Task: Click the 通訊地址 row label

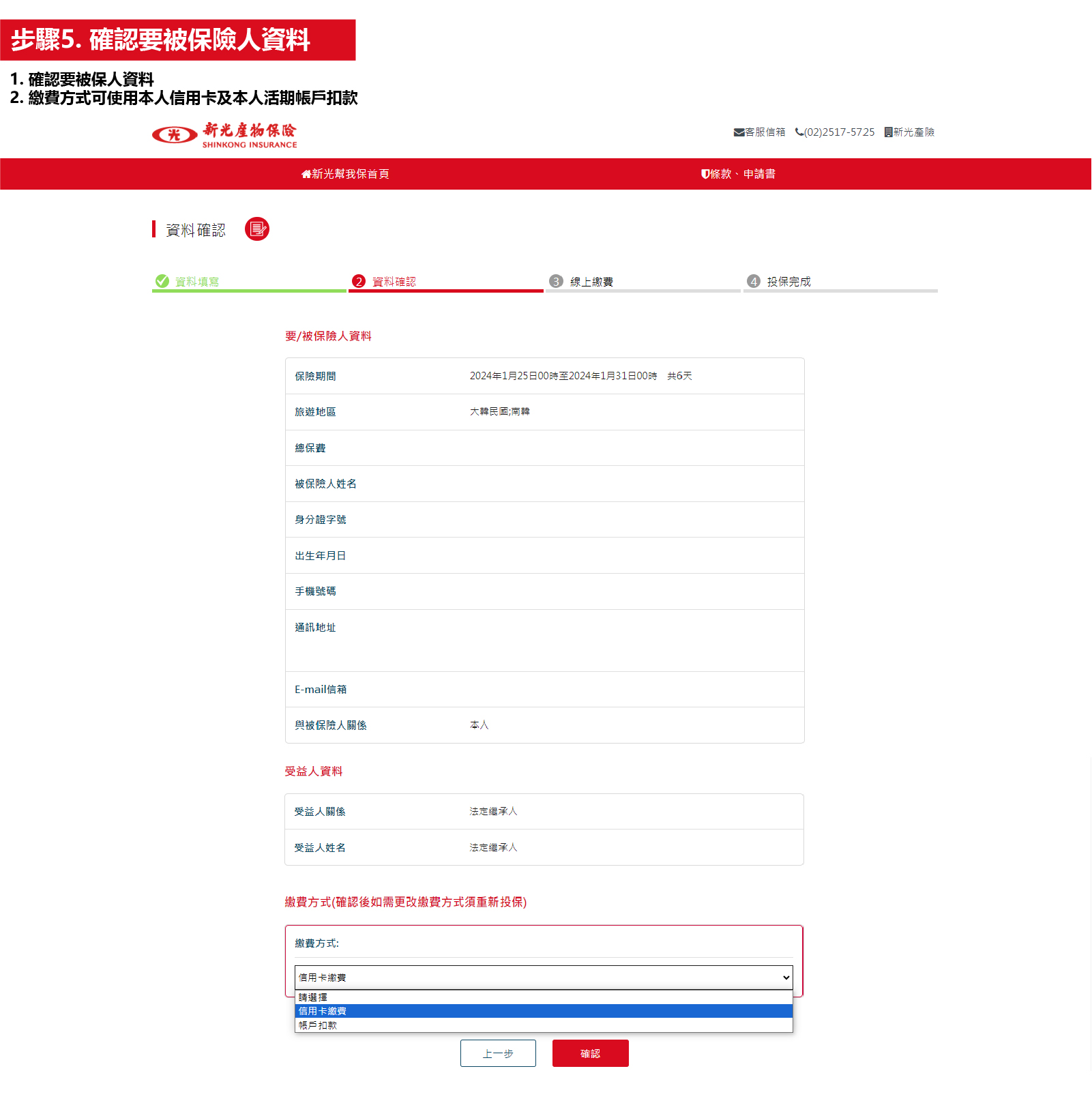Action: pyautogui.click(x=315, y=627)
